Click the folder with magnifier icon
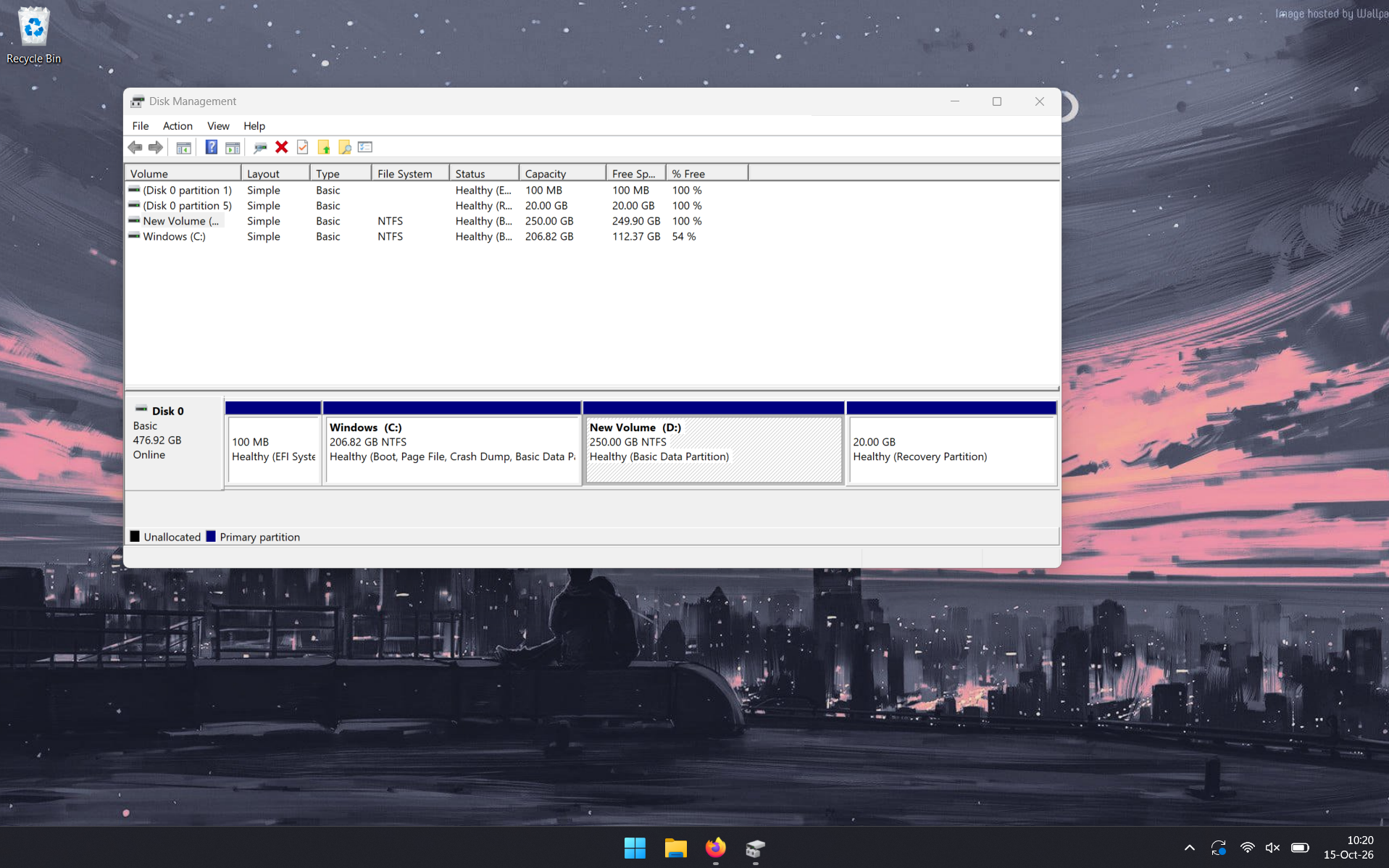This screenshot has width=1389, height=868. (344, 147)
